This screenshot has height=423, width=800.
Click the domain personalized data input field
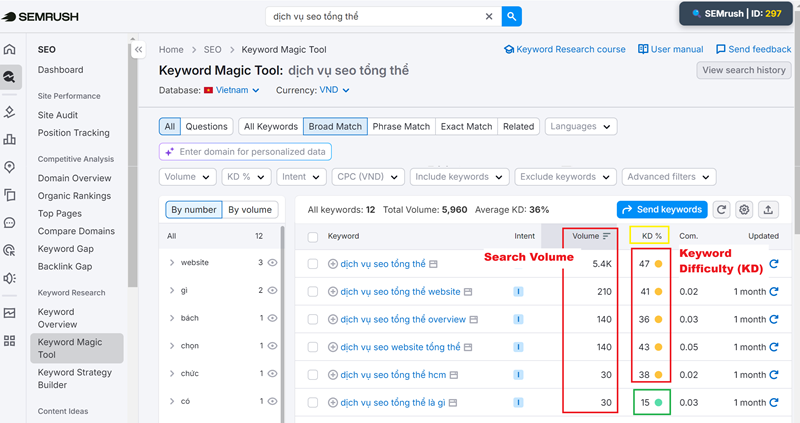coord(245,152)
